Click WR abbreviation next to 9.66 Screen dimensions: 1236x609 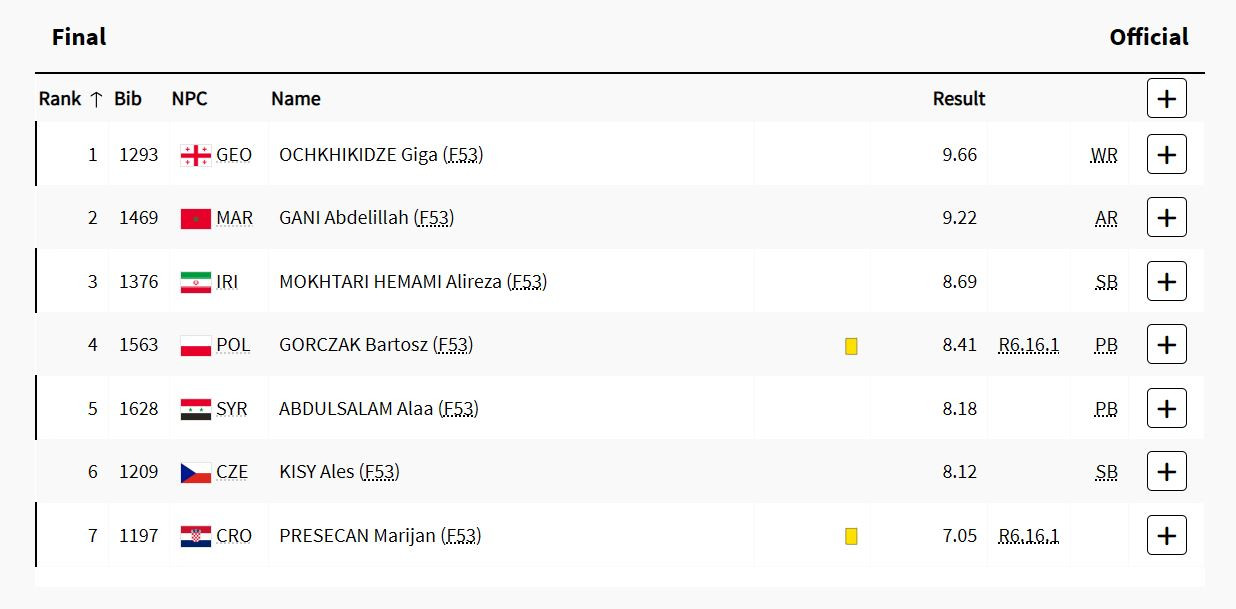1104,155
